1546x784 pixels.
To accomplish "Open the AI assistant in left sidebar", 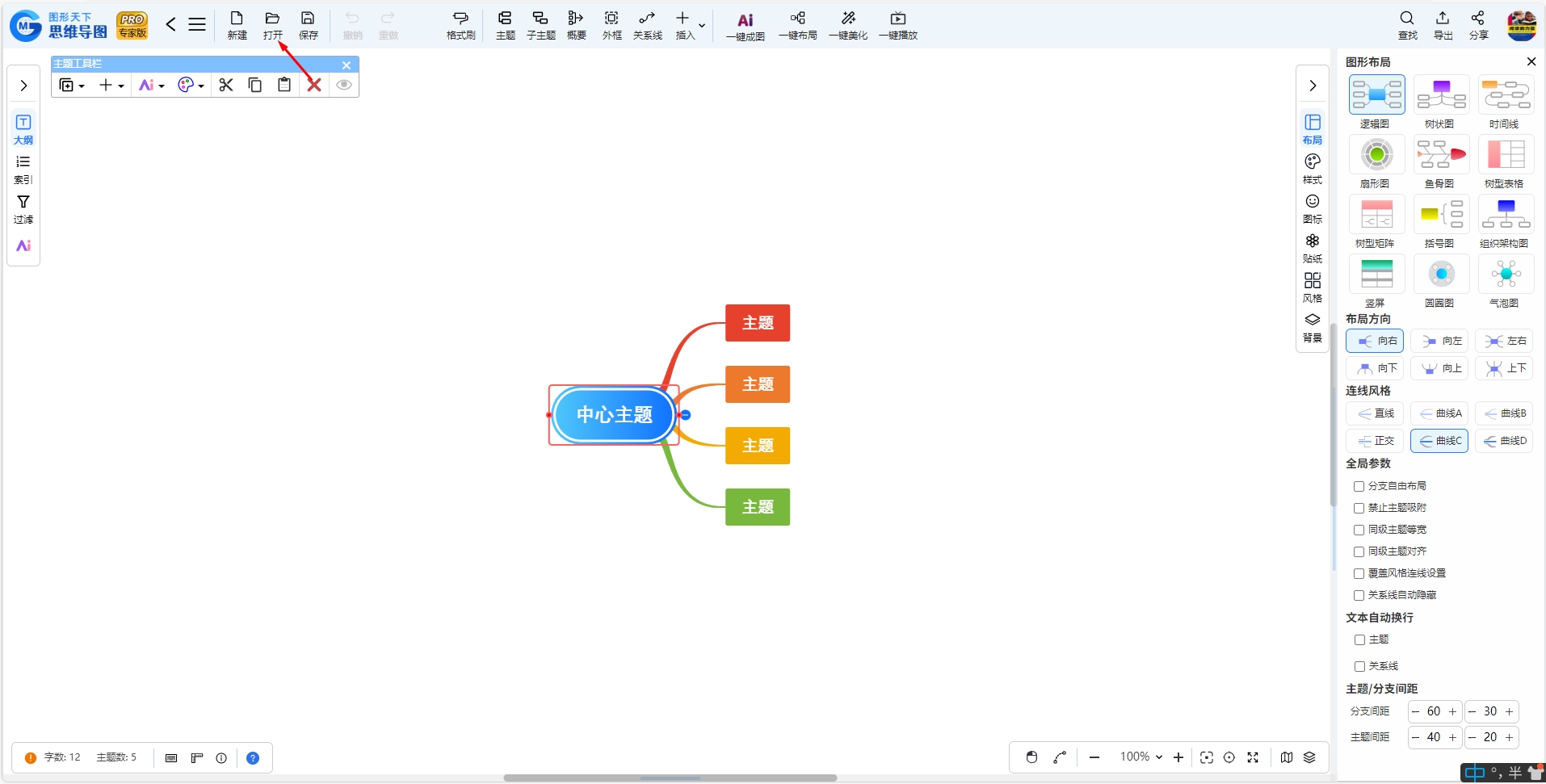I will point(23,245).
